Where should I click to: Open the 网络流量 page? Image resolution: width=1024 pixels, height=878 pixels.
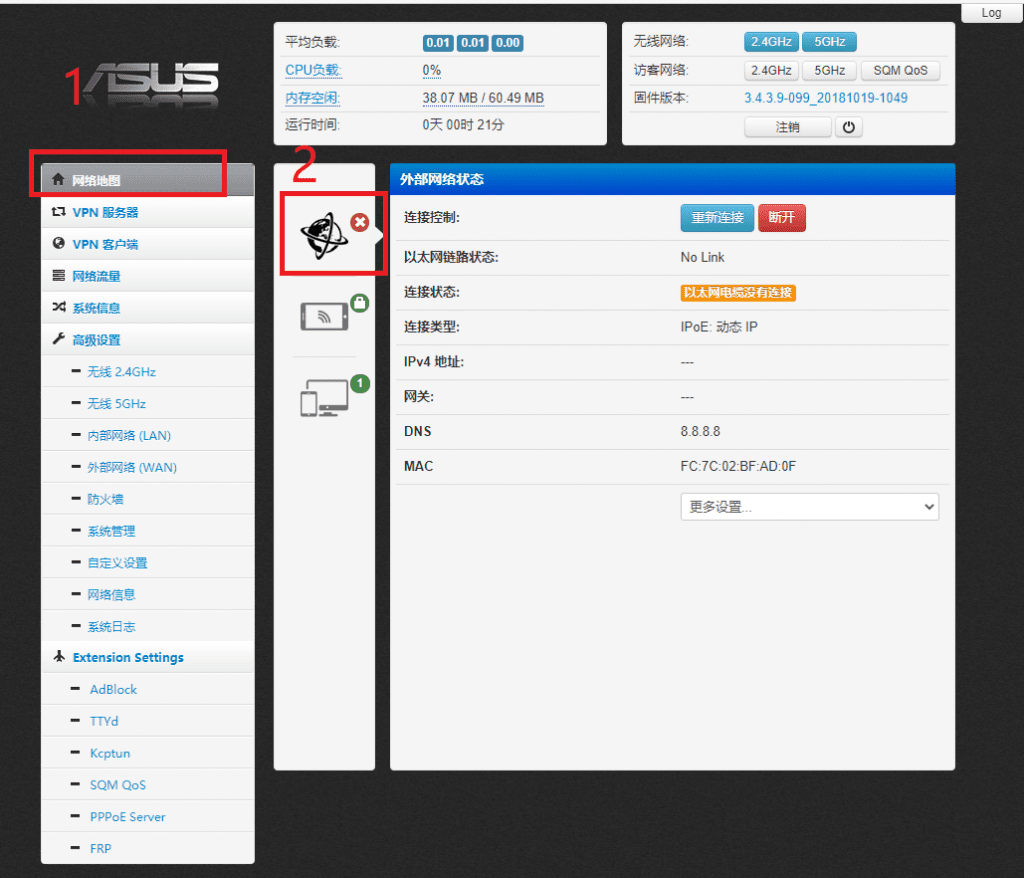click(148, 276)
